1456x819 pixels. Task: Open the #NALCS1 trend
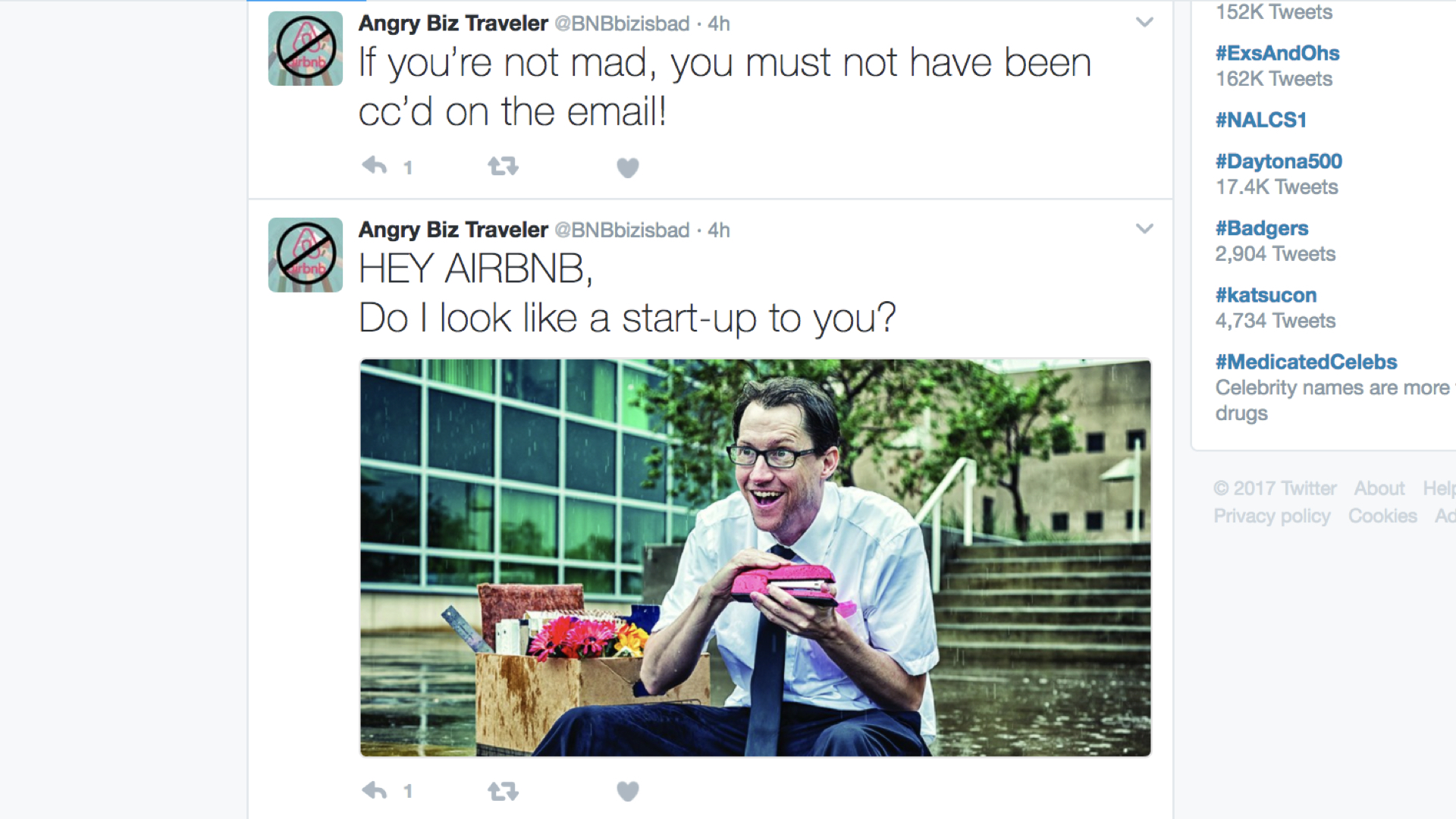pyautogui.click(x=1260, y=120)
